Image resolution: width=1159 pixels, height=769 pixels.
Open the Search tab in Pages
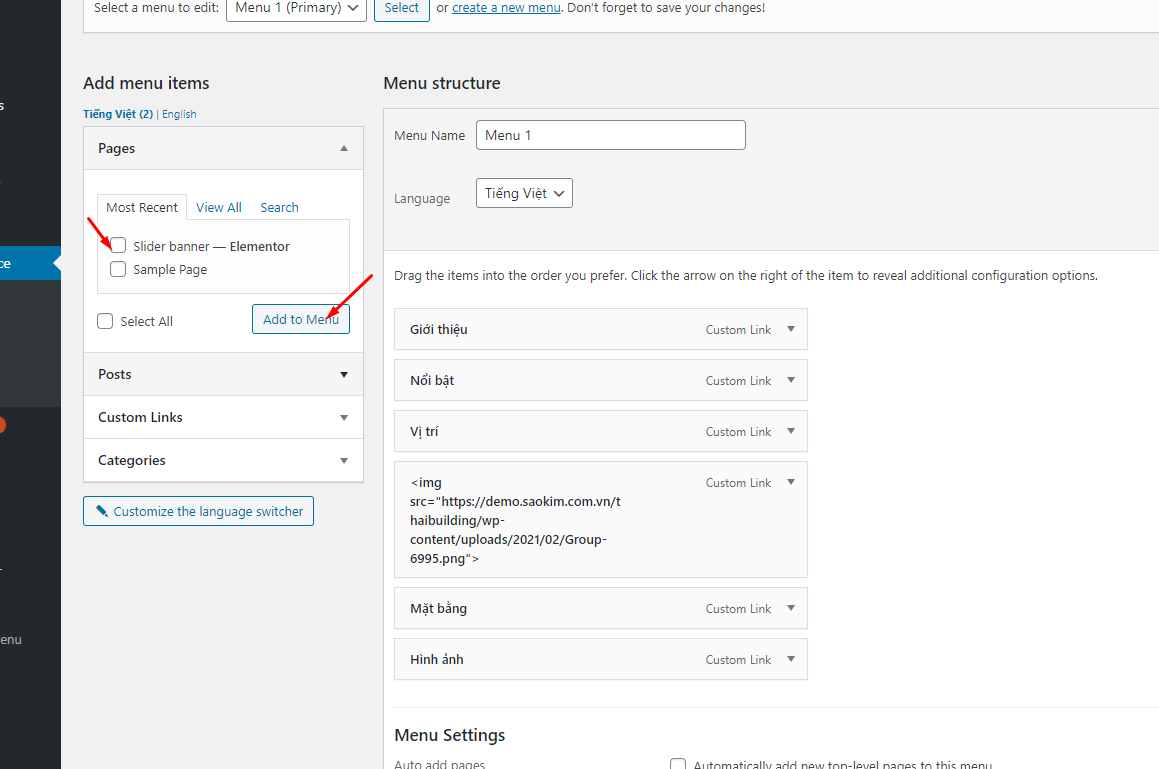279,207
